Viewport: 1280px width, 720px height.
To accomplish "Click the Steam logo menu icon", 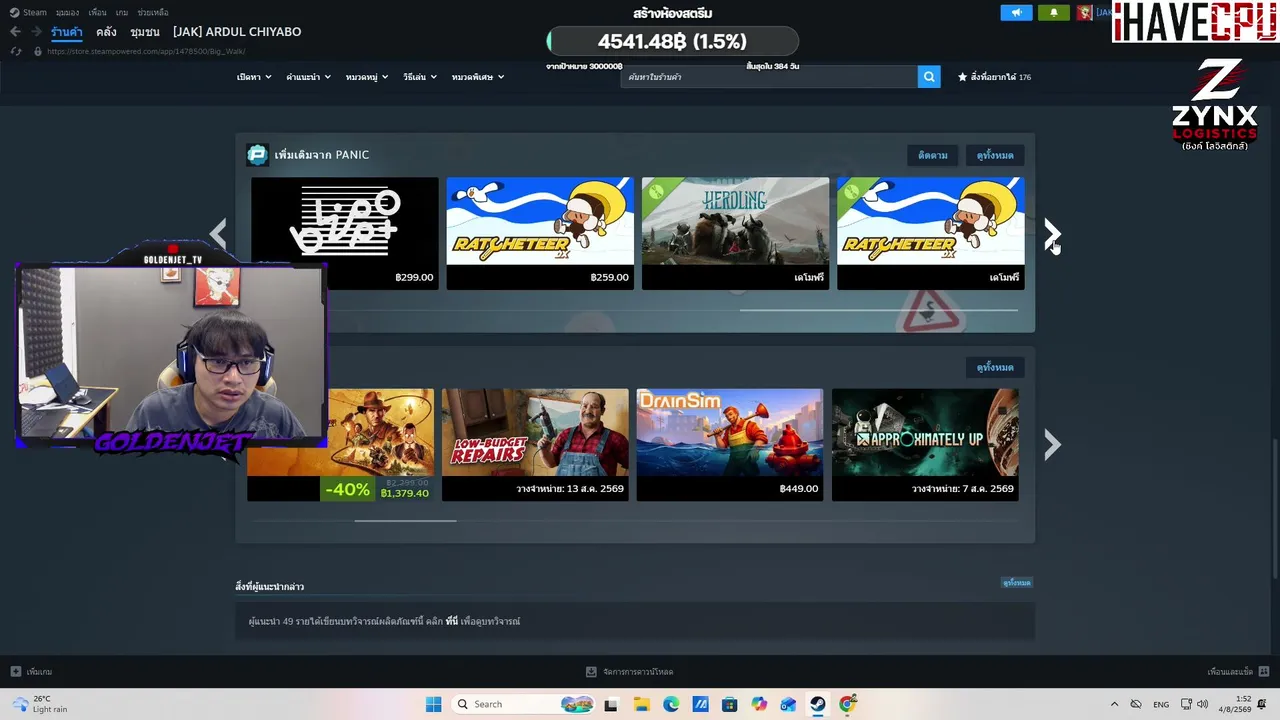I will pos(14,12).
